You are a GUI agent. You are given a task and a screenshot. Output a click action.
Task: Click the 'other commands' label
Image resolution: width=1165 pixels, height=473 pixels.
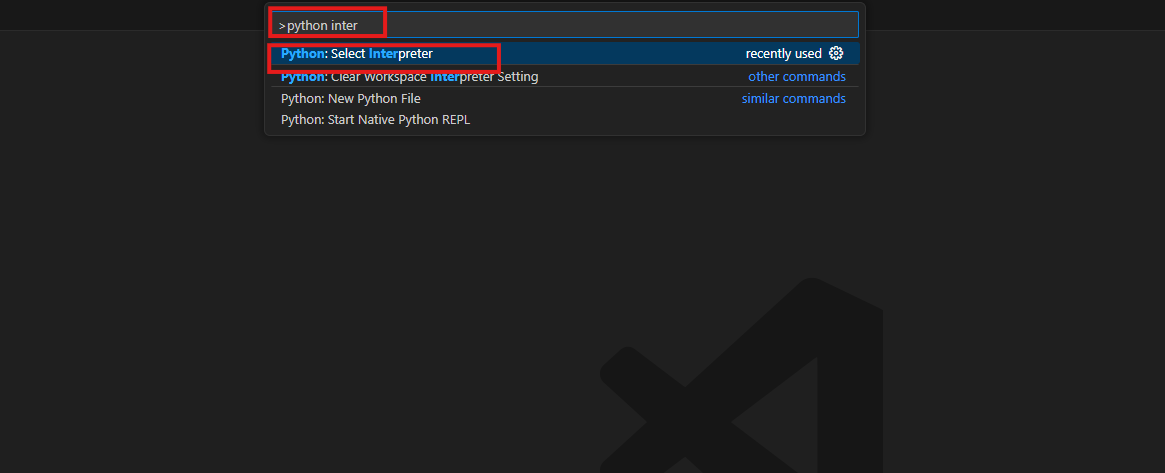796,76
